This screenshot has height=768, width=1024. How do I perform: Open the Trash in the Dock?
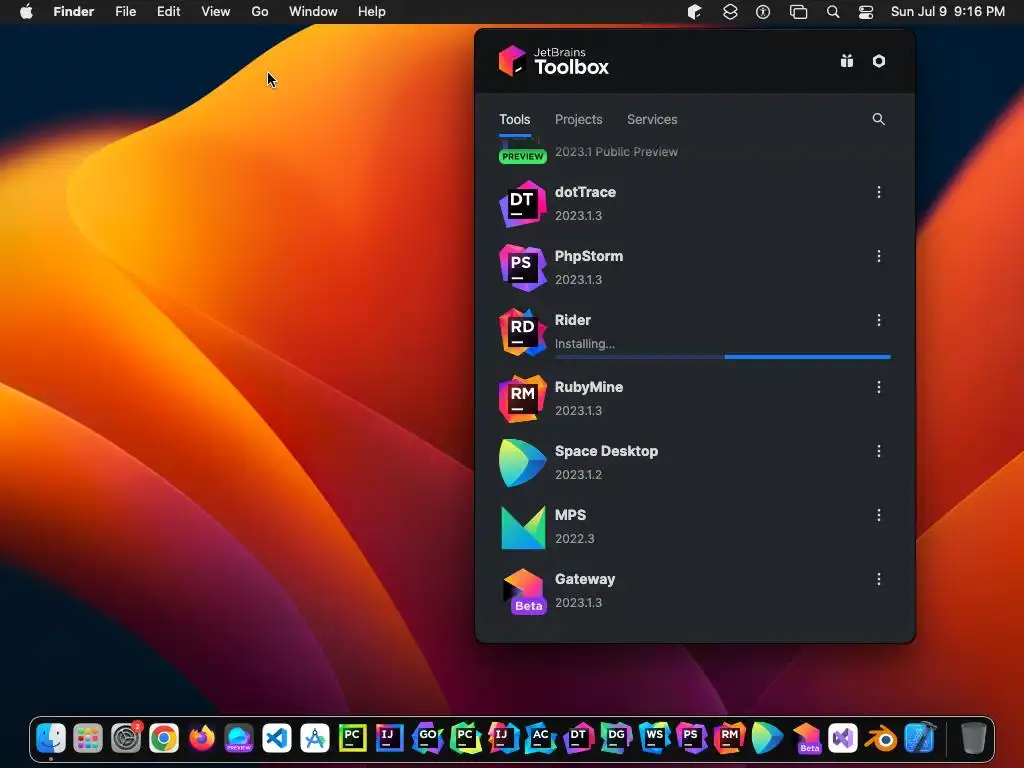tap(973, 738)
